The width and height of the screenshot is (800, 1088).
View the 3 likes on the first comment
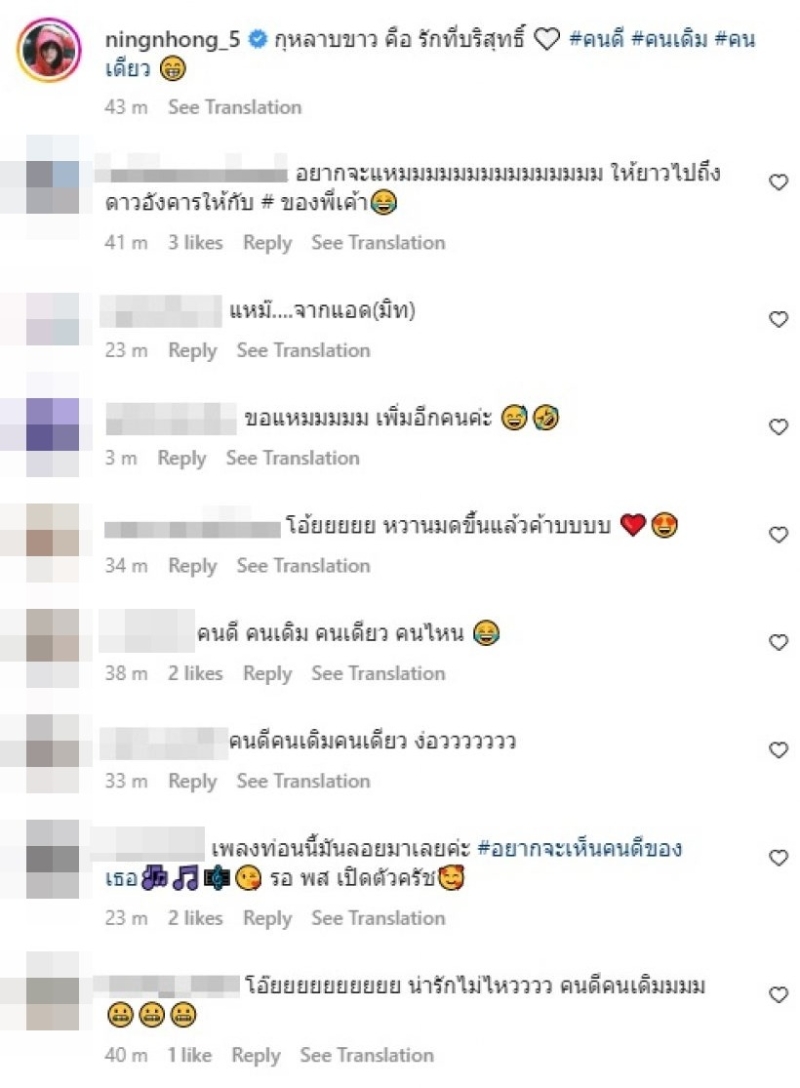(195, 242)
